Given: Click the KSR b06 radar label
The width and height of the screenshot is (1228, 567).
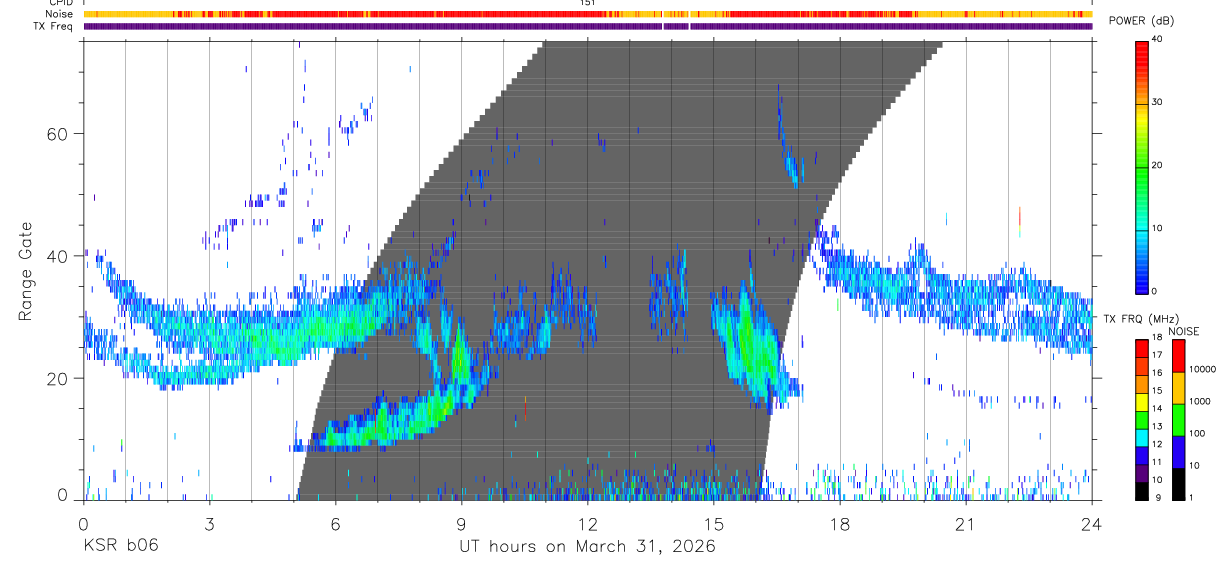Looking at the screenshot, I should click(x=120, y=547).
